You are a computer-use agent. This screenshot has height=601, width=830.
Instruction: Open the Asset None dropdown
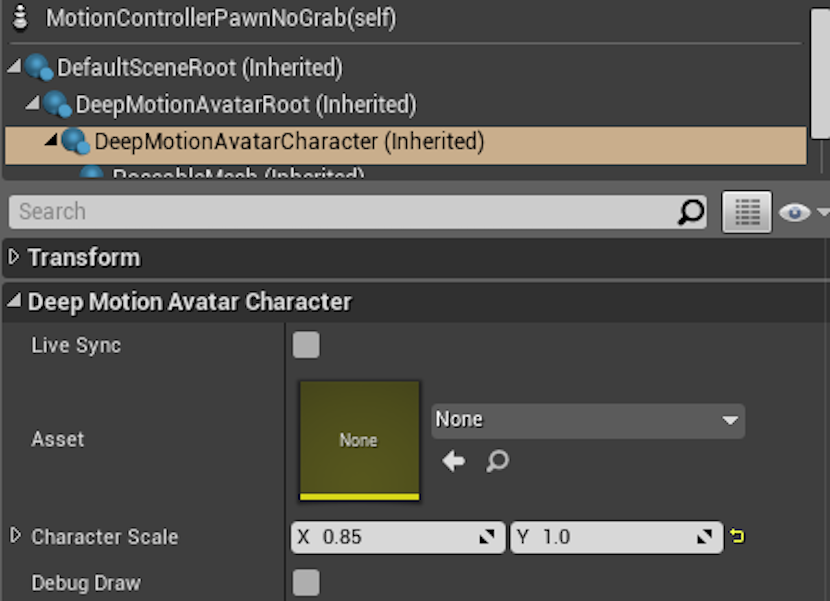tap(588, 420)
